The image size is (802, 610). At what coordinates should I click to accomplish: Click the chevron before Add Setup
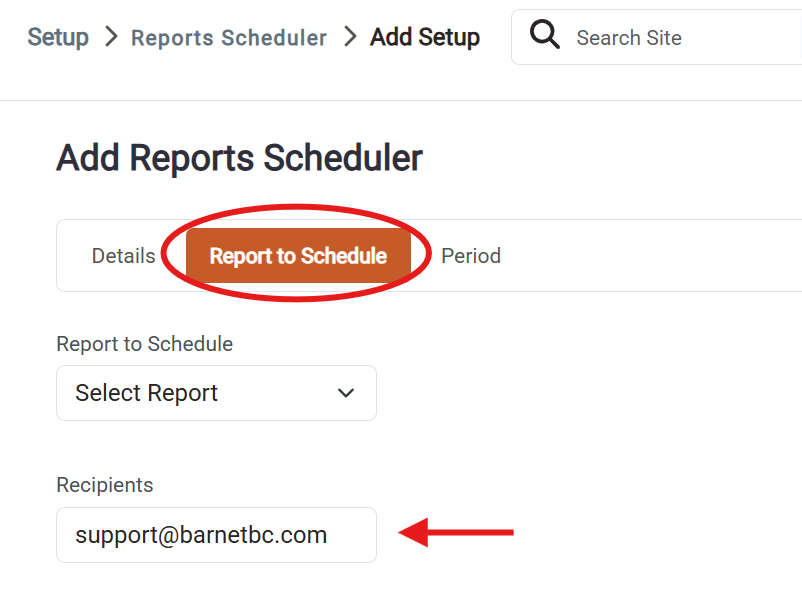(x=350, y=37)
